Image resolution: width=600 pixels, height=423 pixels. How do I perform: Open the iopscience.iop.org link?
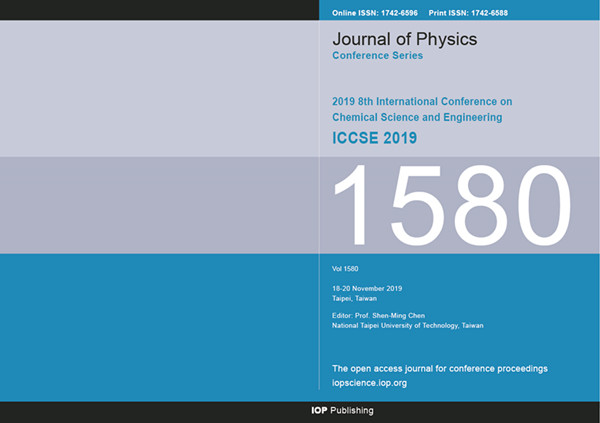tap(369, 383)
